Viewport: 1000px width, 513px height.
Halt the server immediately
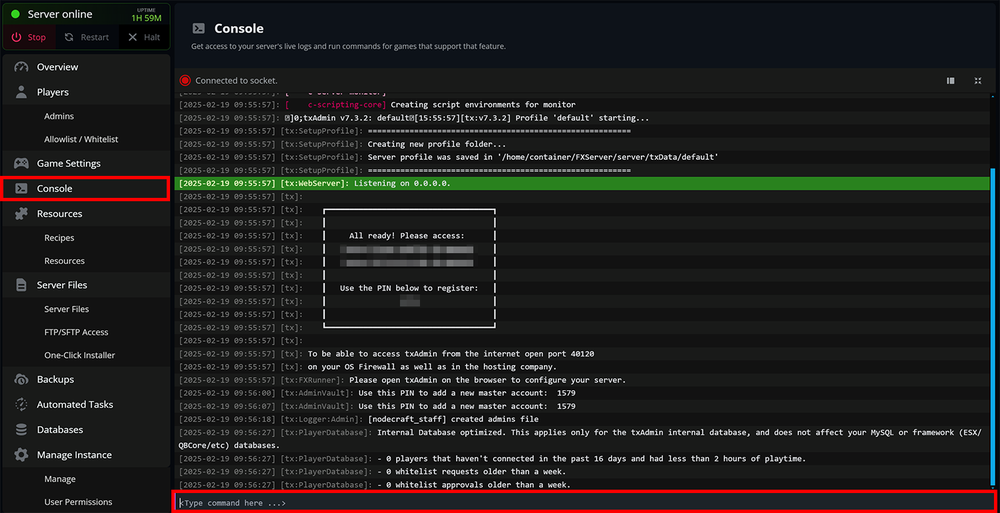[143, 37]
